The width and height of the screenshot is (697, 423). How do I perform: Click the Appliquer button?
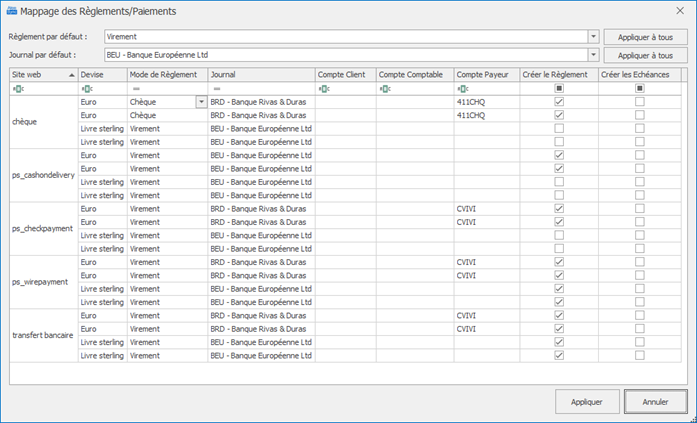pyautogui.click(x=586, y=401)
